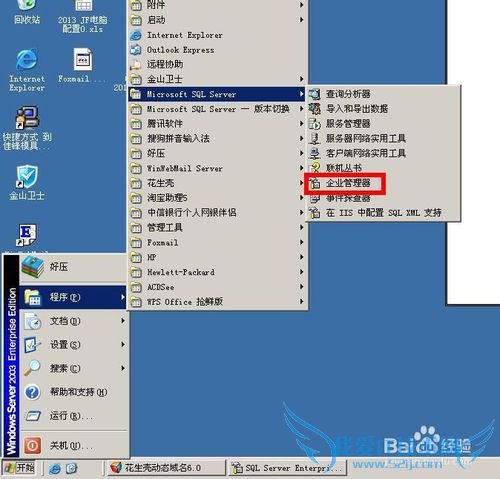500x479 pixels.
Task: Open 在 IIS 中配置 SQL XML 支持
Action: click(384, 213)
